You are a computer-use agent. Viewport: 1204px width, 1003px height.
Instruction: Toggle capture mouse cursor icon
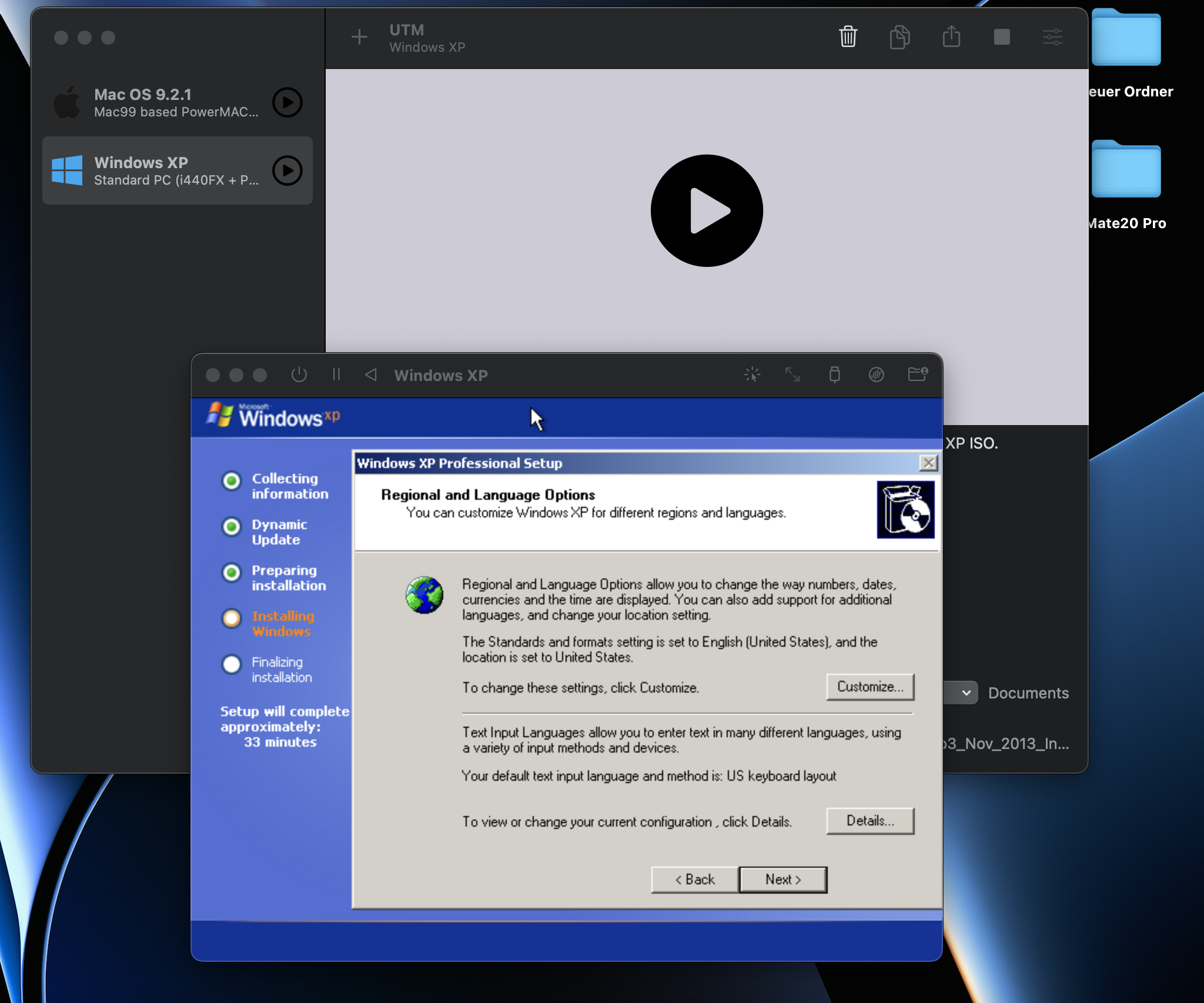point(752,375)
